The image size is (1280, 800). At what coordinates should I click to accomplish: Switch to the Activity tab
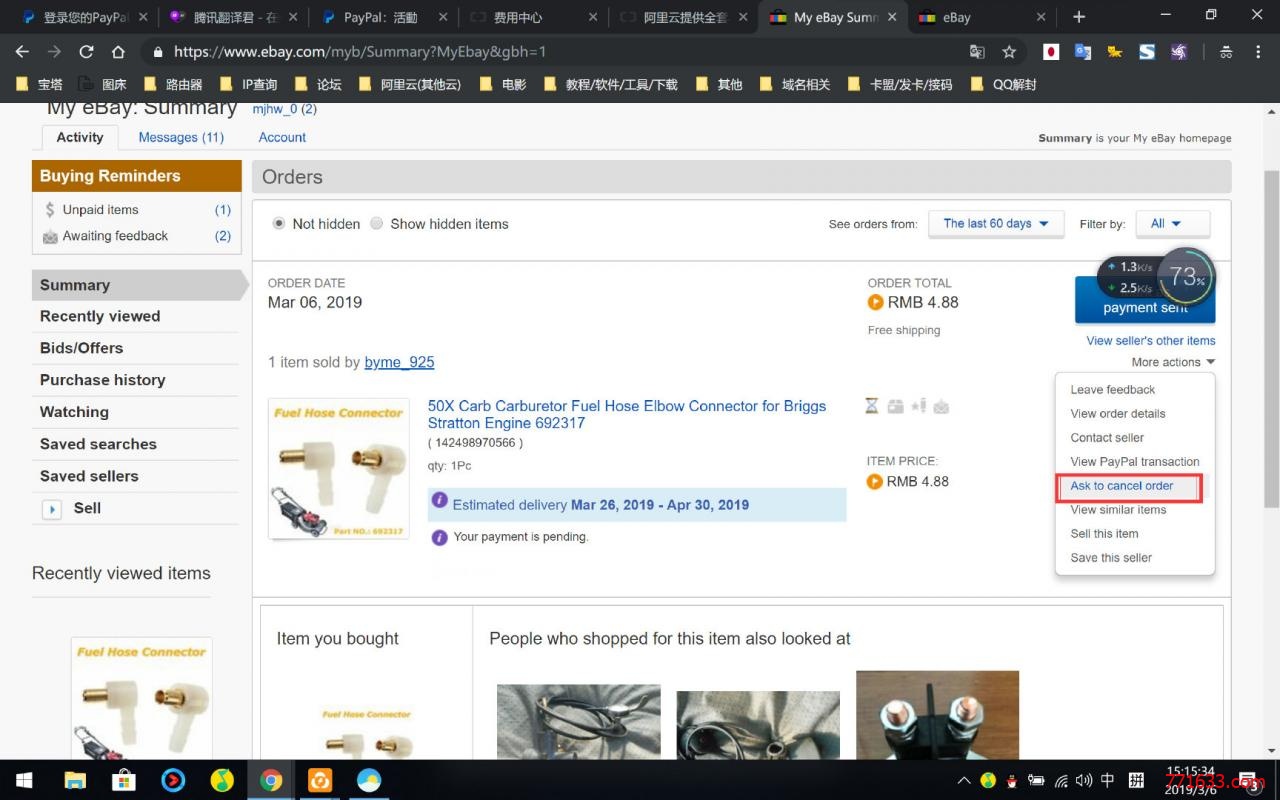coord(80,138)
